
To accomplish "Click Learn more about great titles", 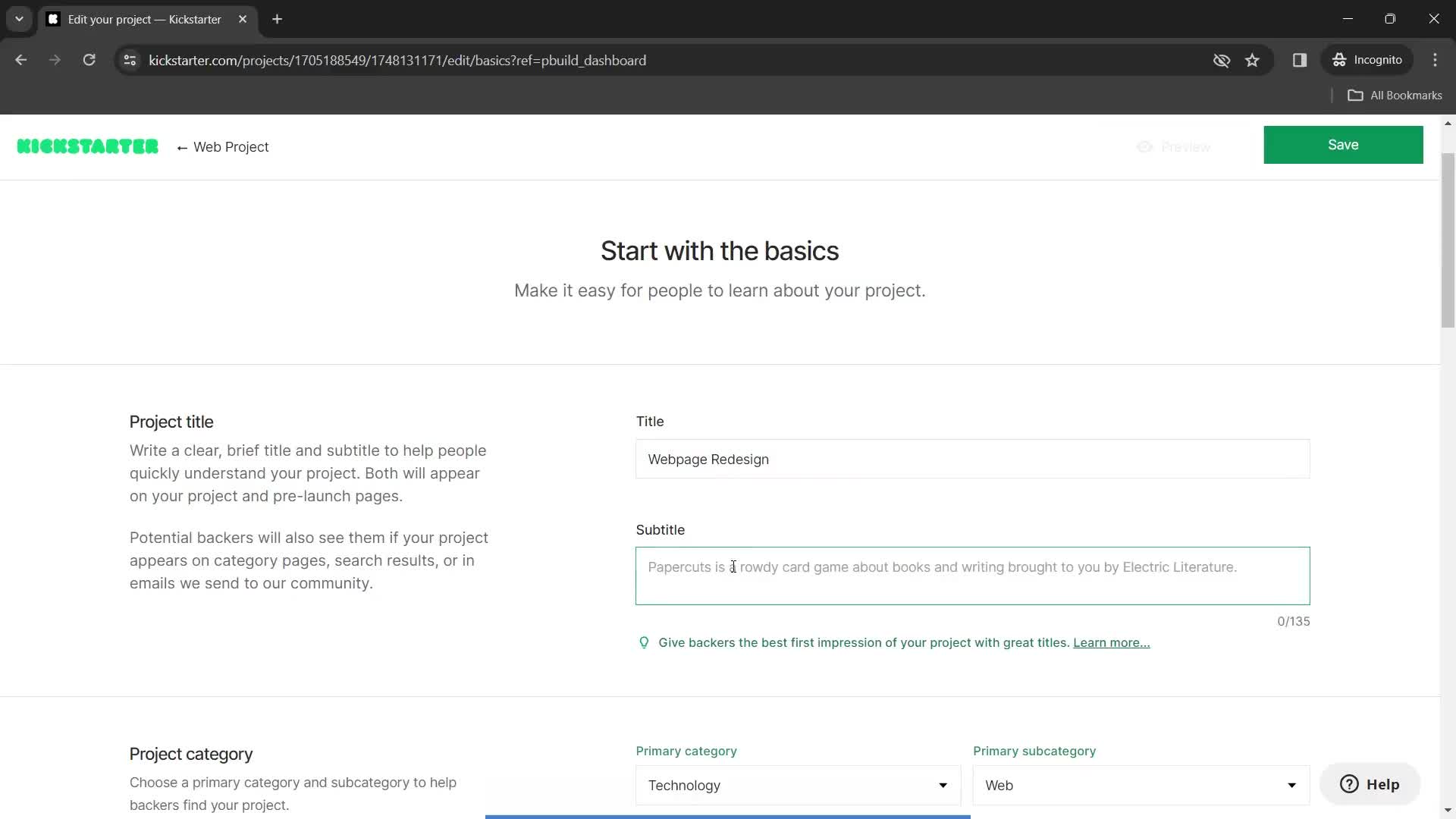I will 1111,642.
